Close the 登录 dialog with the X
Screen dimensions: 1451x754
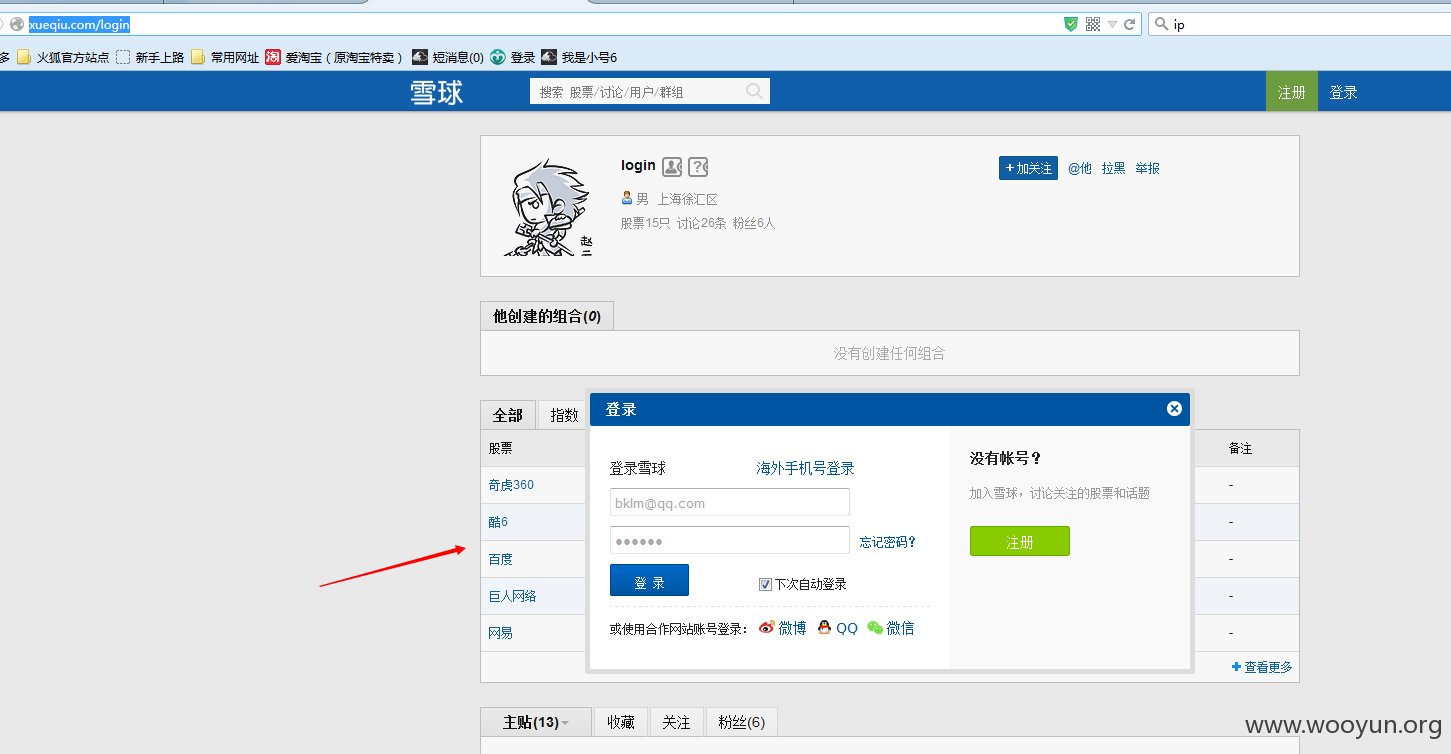(1174, 408)
